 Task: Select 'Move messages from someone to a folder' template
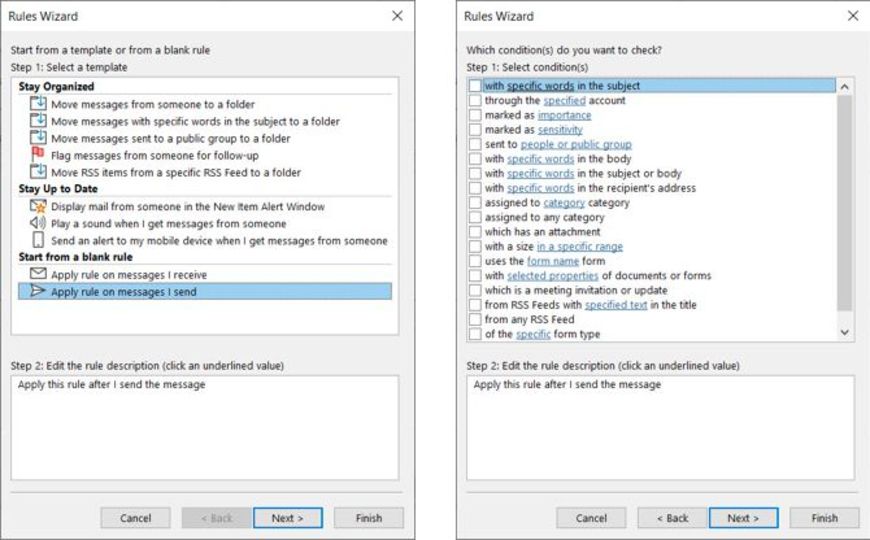tap(153, 104)
